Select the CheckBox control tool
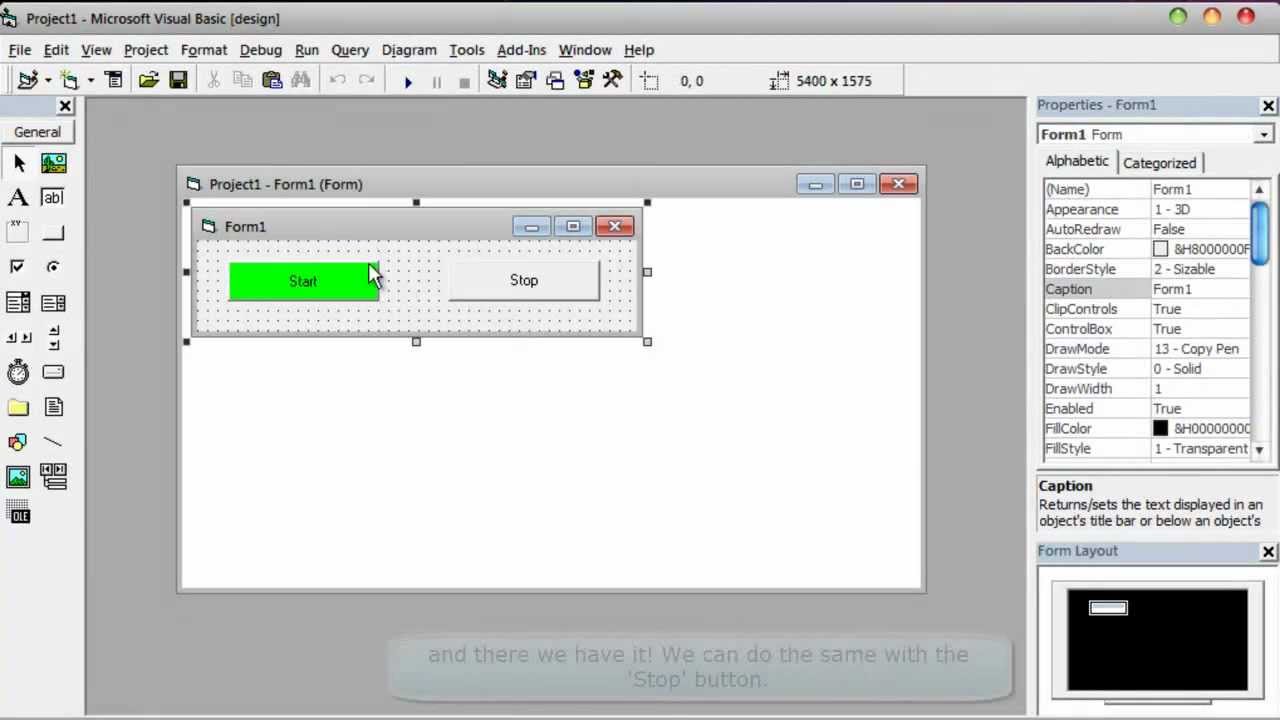The image size is (1280, 720). (18, 267)
